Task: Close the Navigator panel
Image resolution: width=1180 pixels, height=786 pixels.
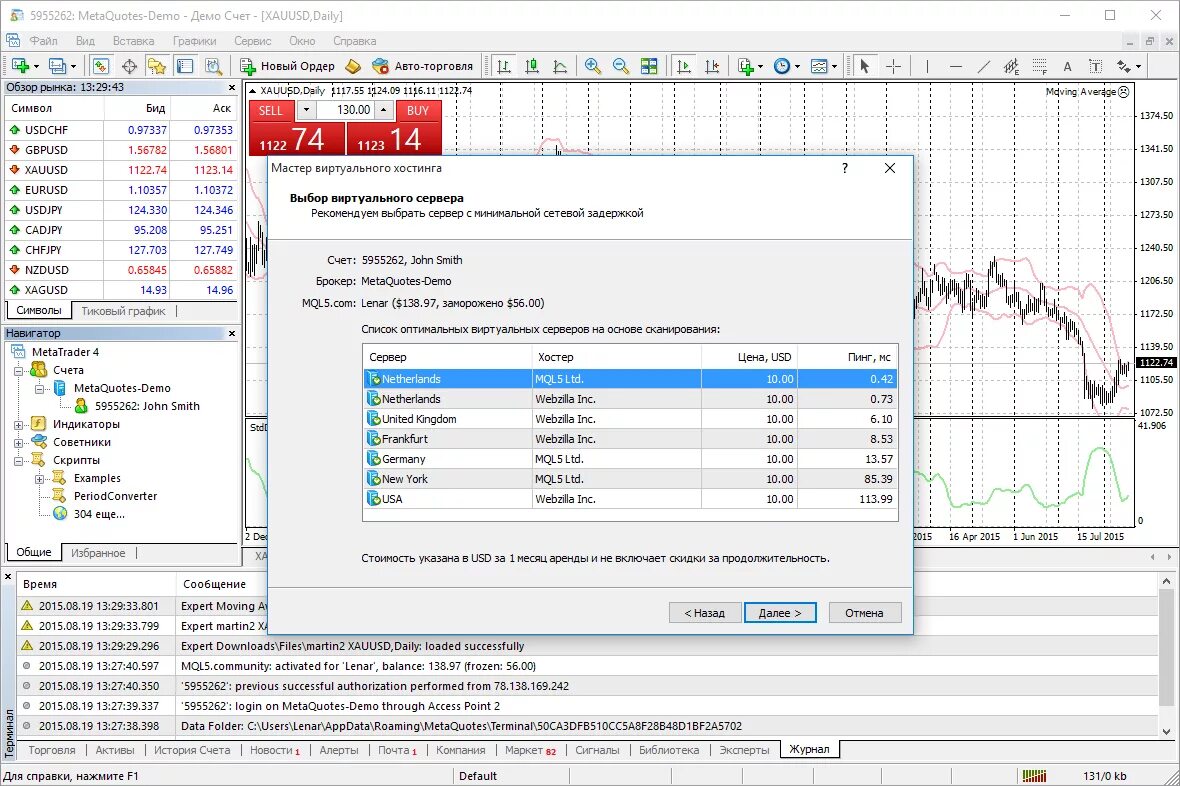Action: tap(232, 333)
